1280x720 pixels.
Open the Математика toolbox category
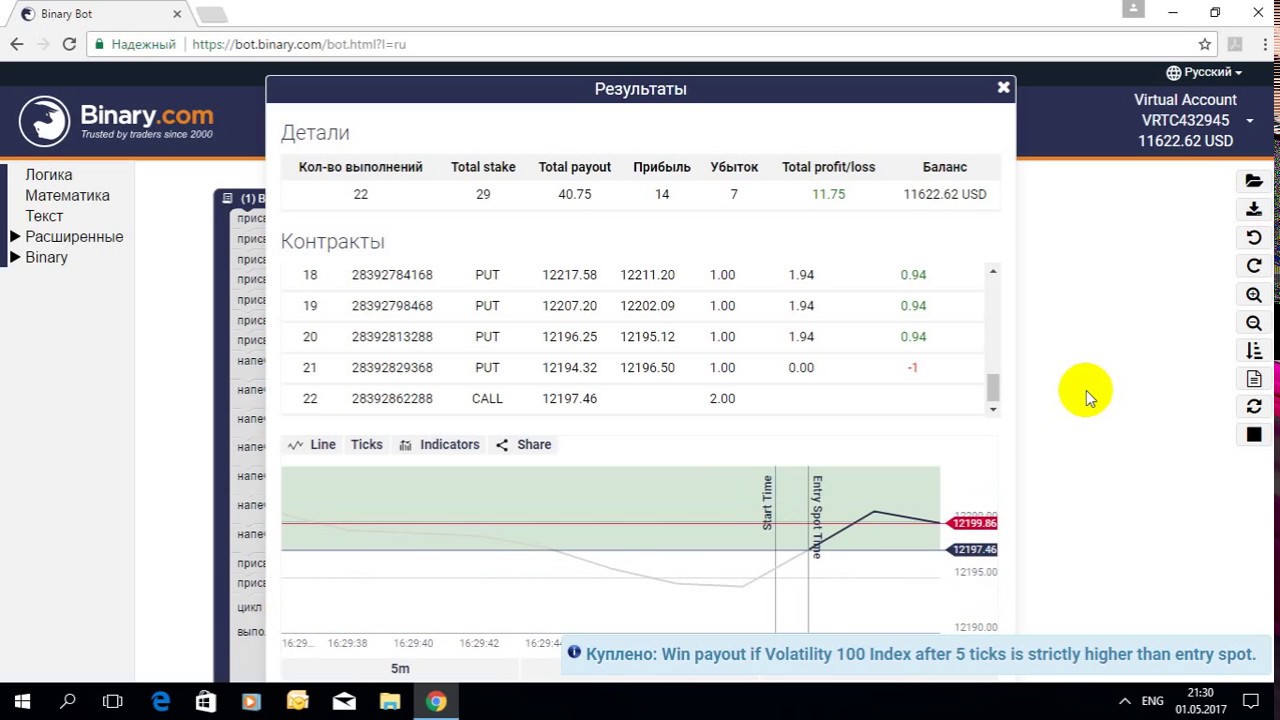(x=67, y=196)
